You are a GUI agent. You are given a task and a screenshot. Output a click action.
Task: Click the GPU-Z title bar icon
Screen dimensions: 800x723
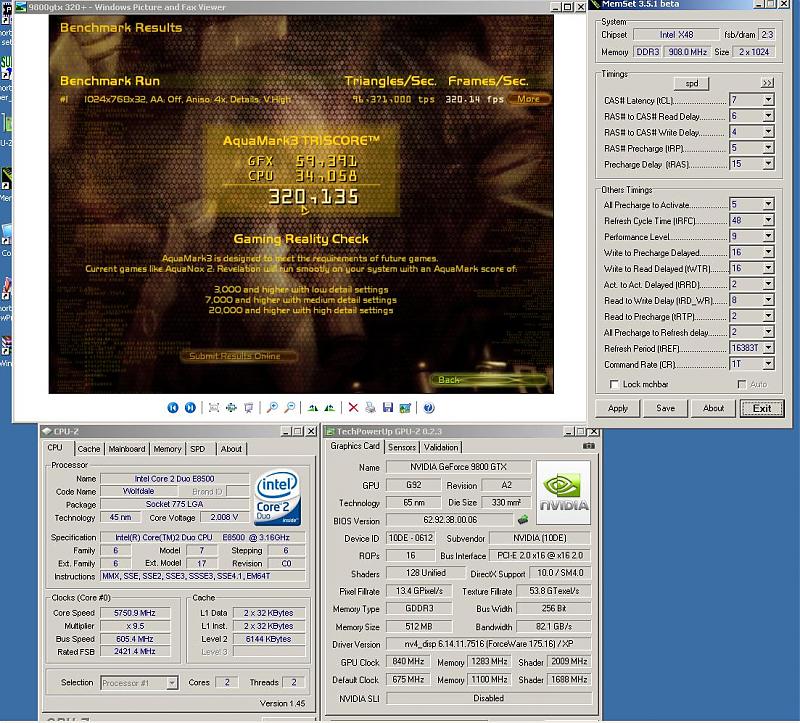tap(330, 432)
